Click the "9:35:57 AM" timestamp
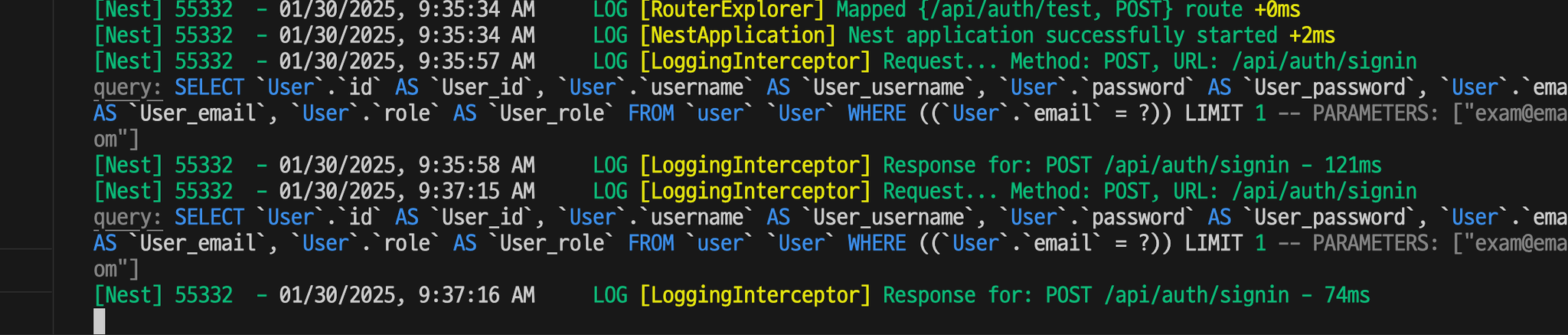1568x335 pixels. tap(476, 61)
